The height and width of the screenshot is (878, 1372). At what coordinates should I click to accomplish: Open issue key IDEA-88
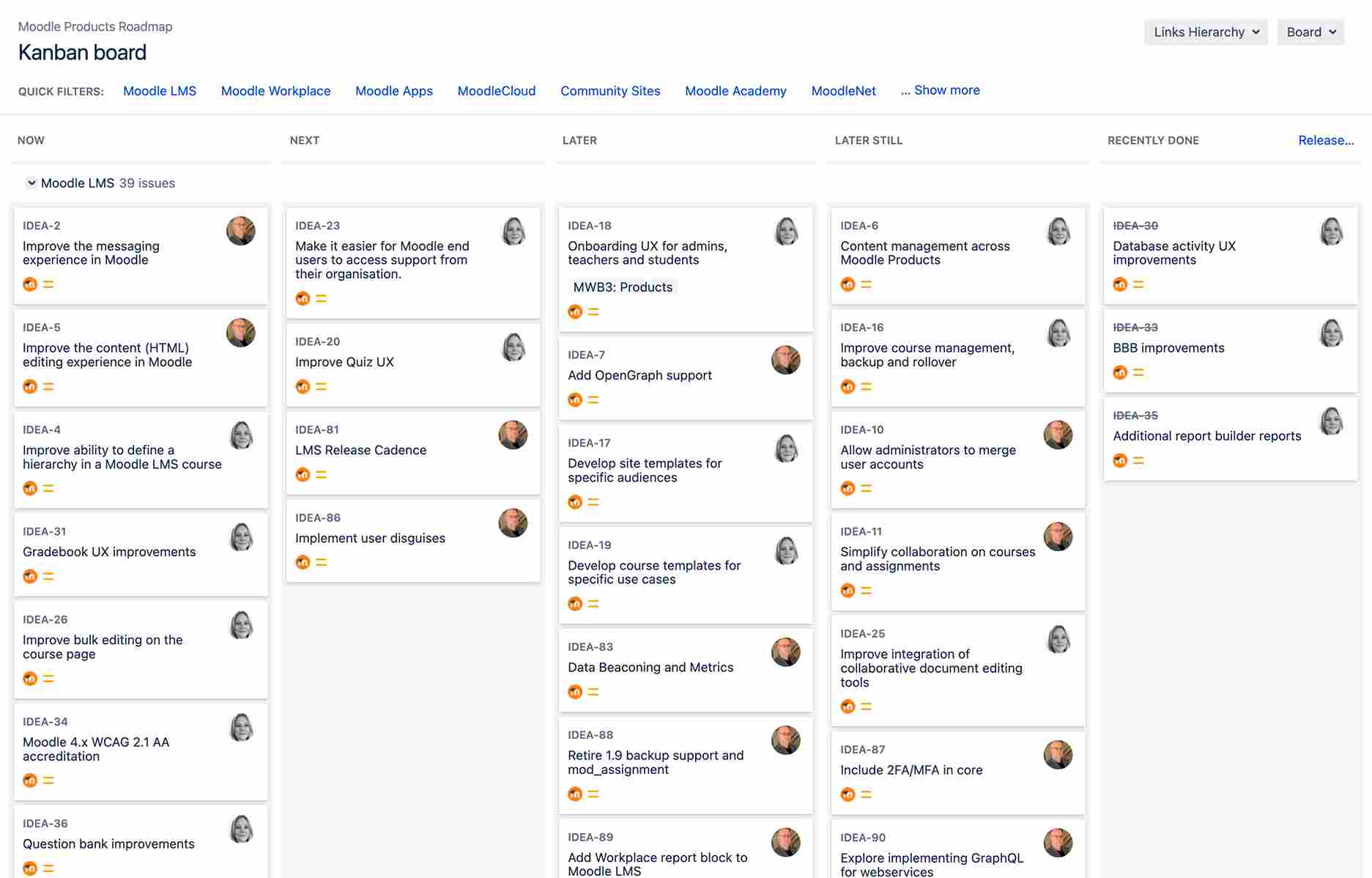(x=590, y=734)
